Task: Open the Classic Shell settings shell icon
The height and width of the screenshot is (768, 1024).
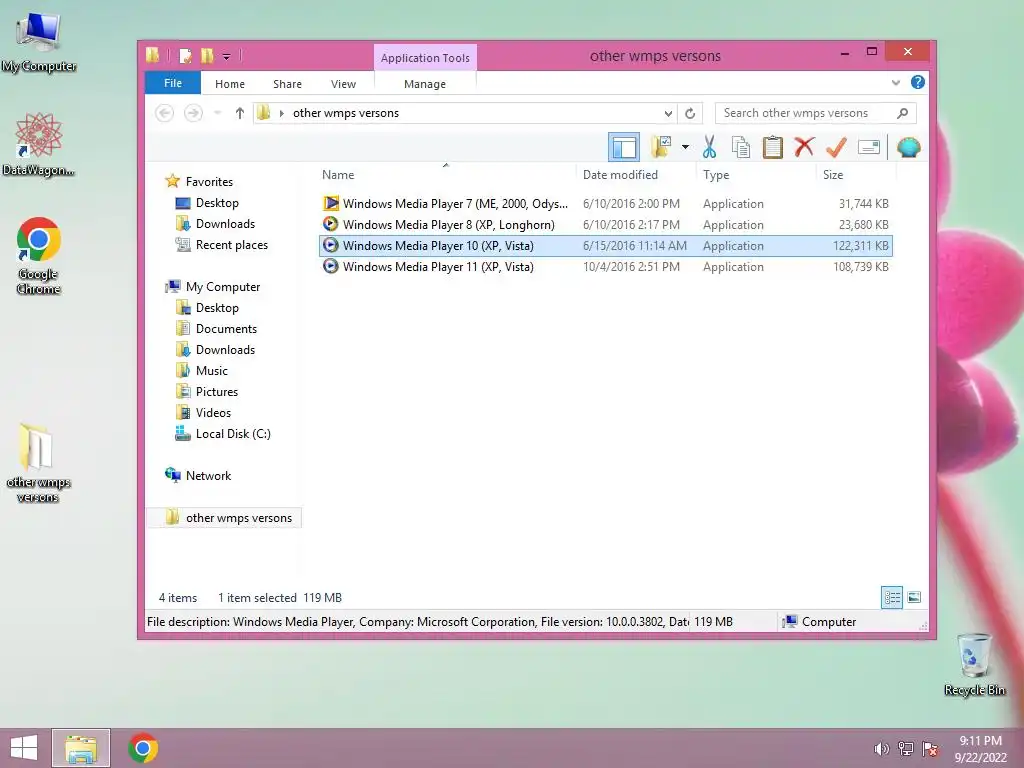Action: tap(908, 147)
